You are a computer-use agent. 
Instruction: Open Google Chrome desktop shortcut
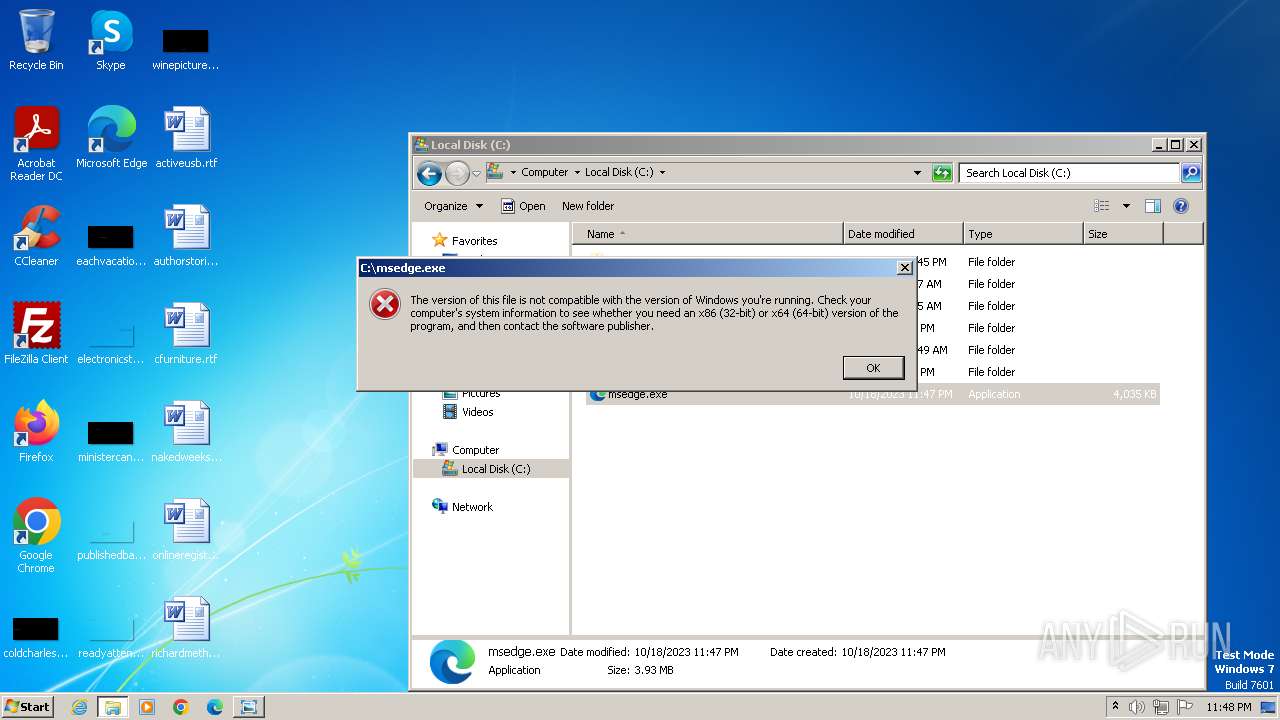tap(36, 537)
